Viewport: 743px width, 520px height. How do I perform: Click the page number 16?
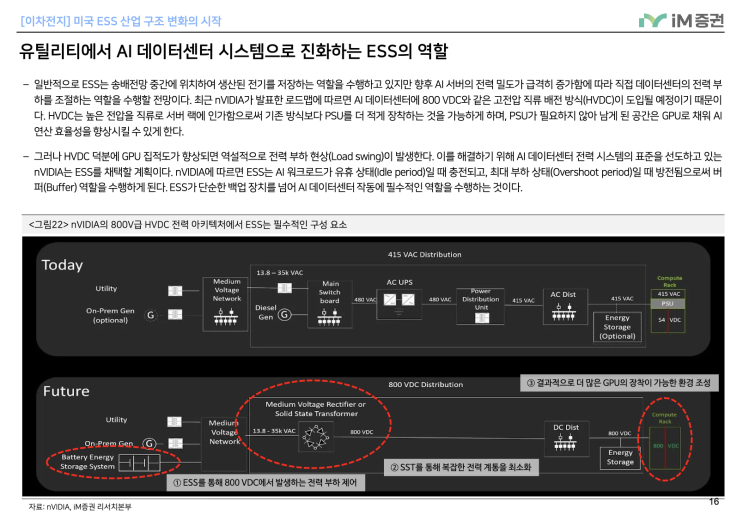(x=713, y=502)
